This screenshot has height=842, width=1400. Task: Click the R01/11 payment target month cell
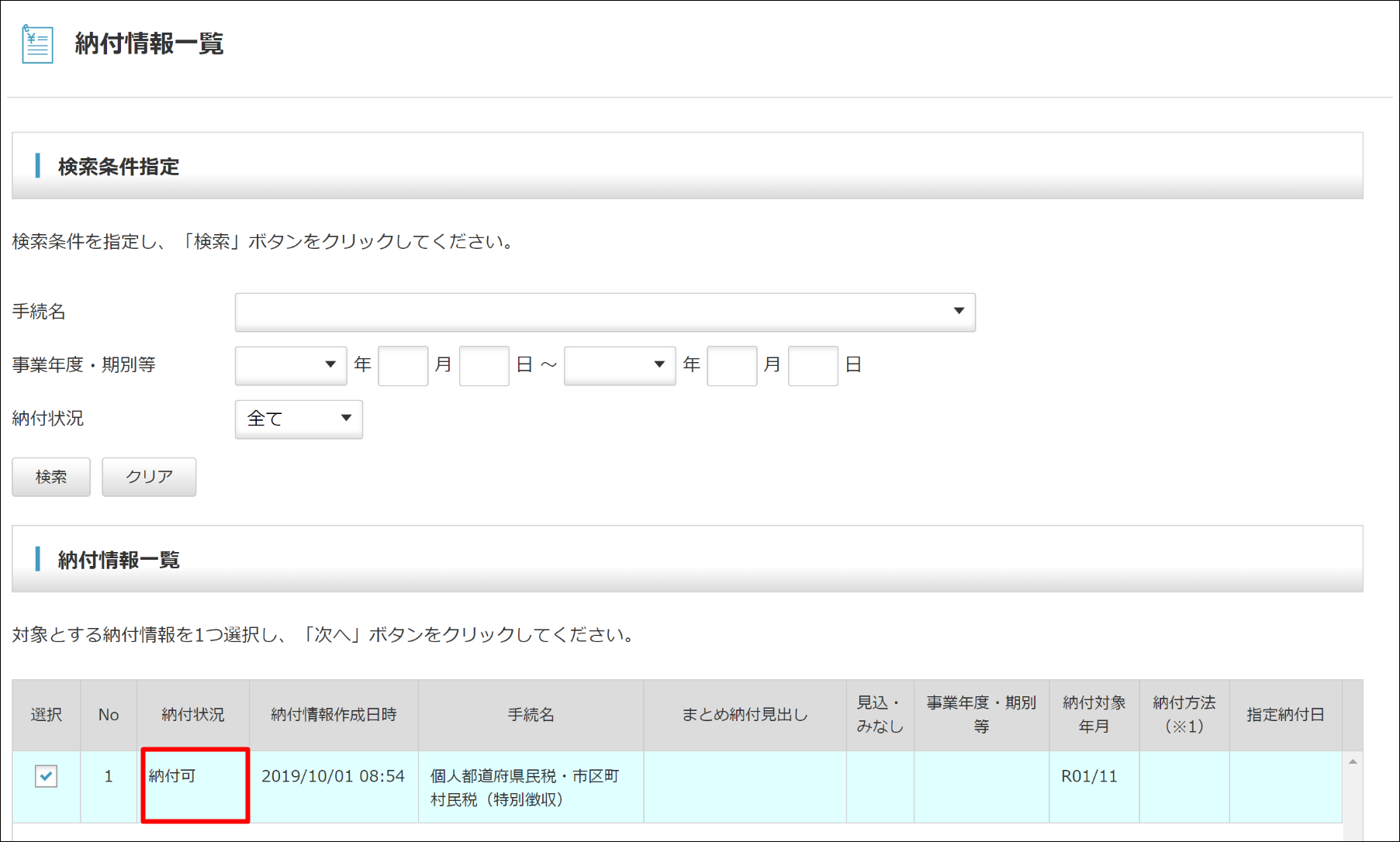point(1089,776)
